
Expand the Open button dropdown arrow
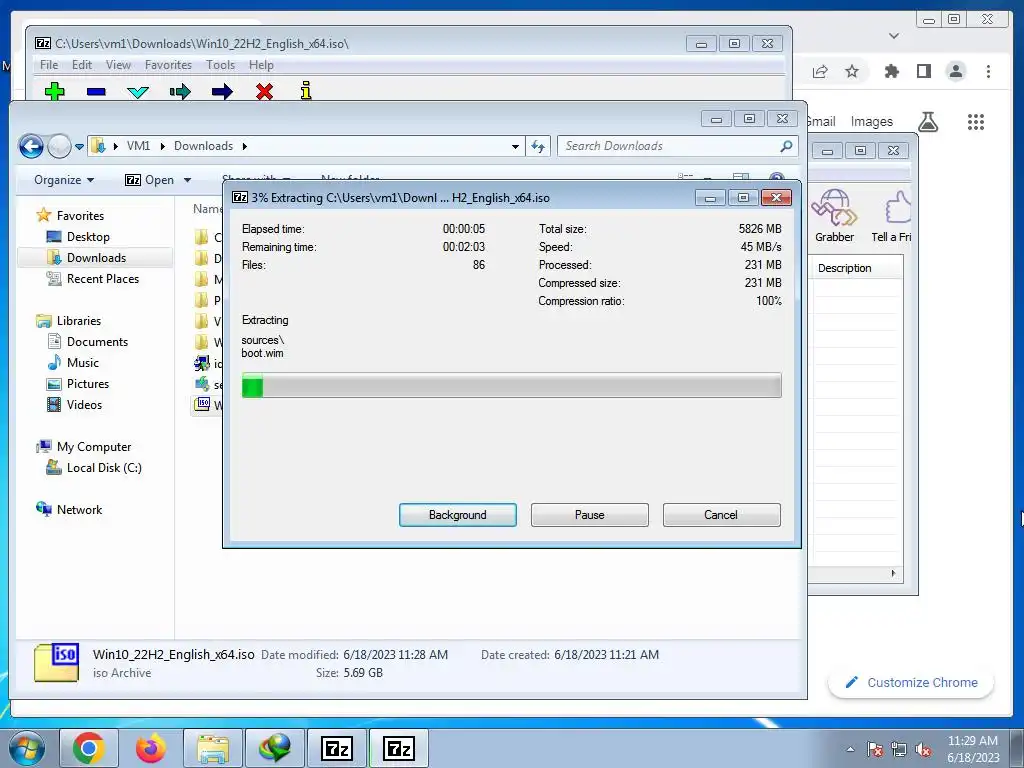[x=187, y=180]
